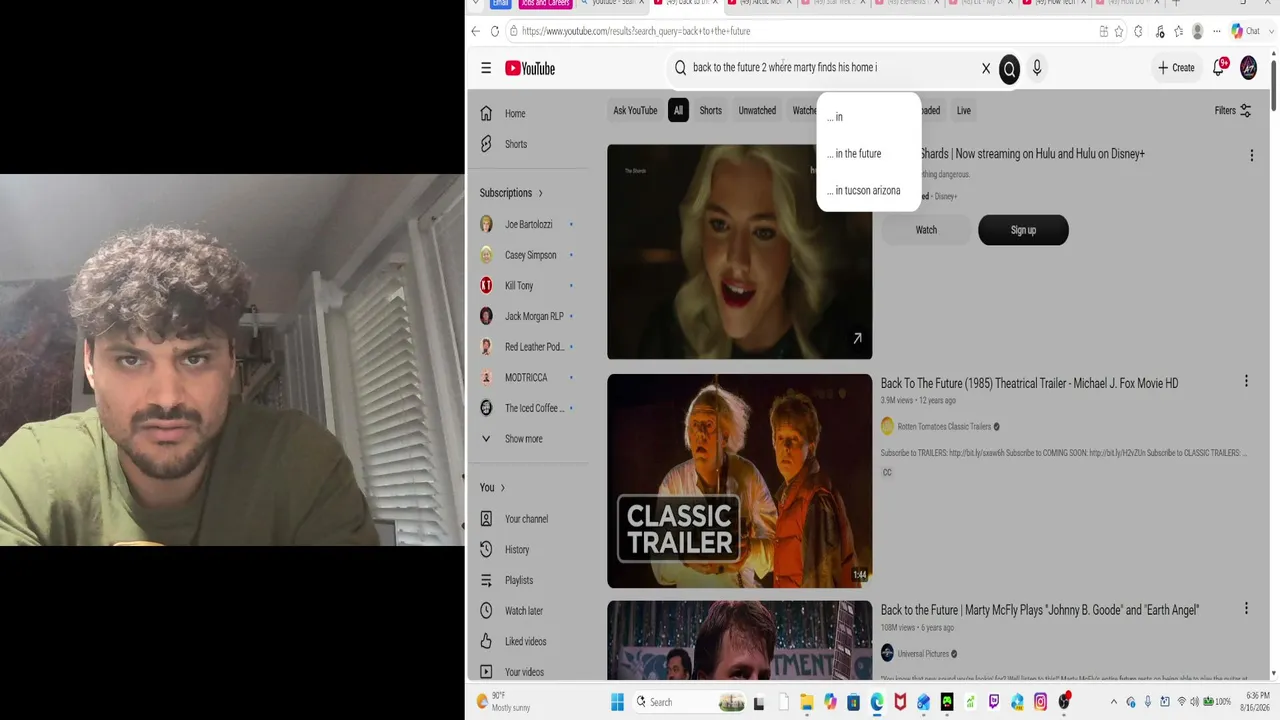
Task: Pick the plain "... in" suggestion
Action: pyautogui.click(x=868, y=117)
